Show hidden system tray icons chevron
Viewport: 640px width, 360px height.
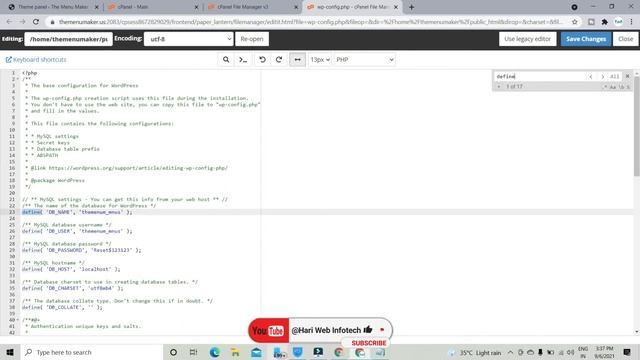point(511,352)
